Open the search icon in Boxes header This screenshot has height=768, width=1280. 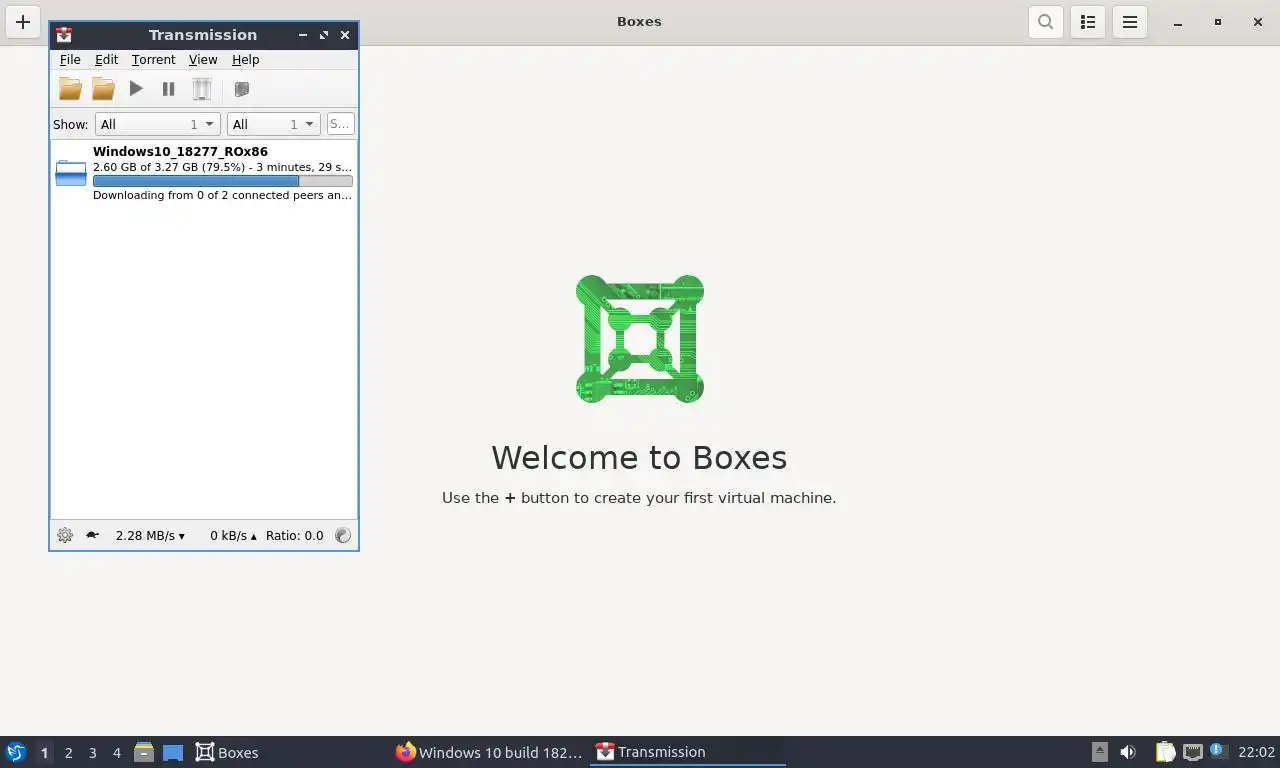coord(1046,22)
